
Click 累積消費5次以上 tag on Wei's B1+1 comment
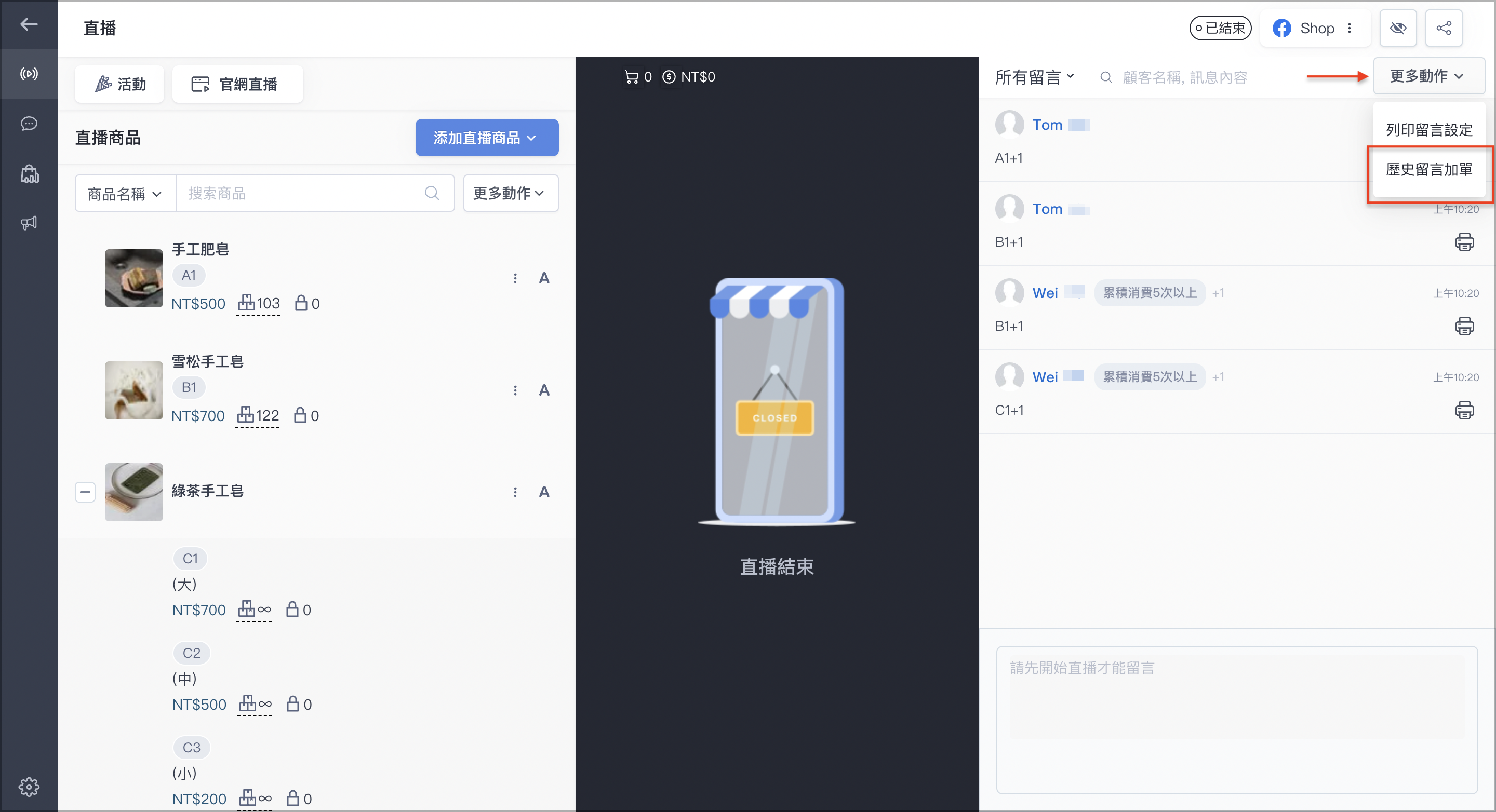(x=1150, y=293)
